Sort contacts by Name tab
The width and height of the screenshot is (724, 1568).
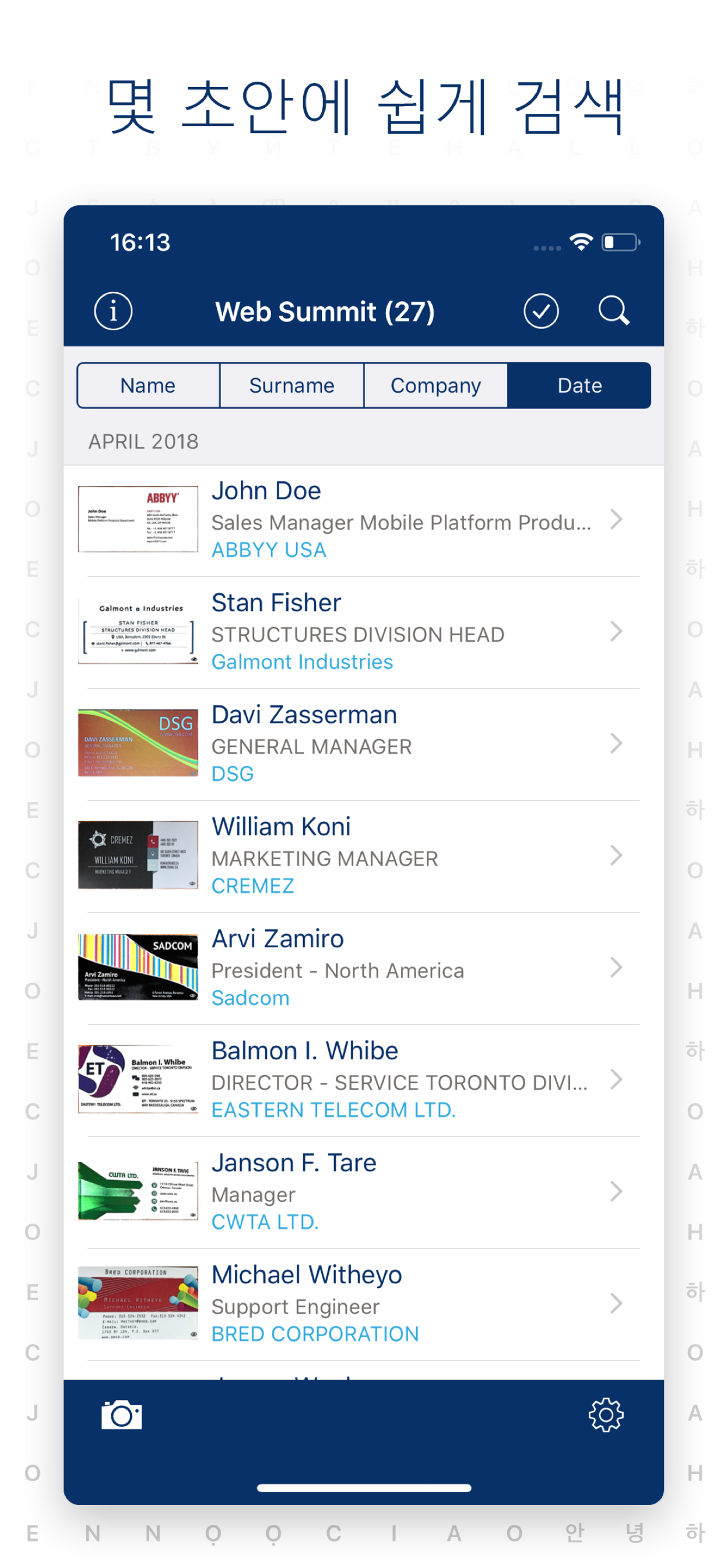[x=148, y=386]
